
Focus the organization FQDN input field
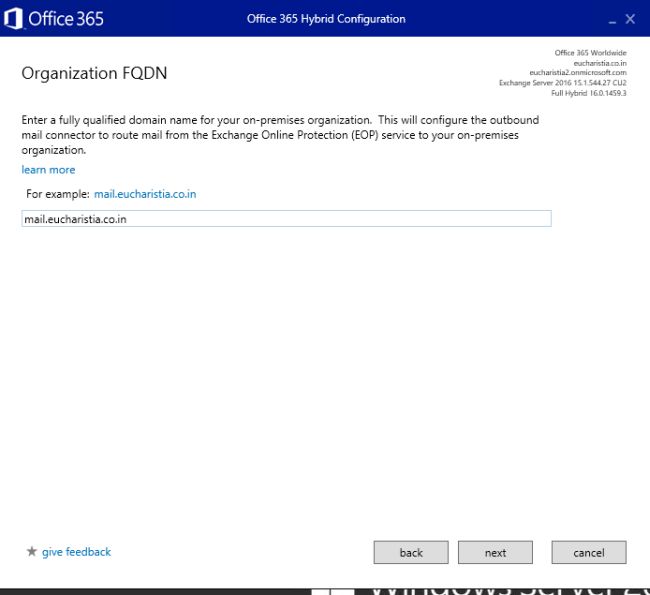[286, 219]
